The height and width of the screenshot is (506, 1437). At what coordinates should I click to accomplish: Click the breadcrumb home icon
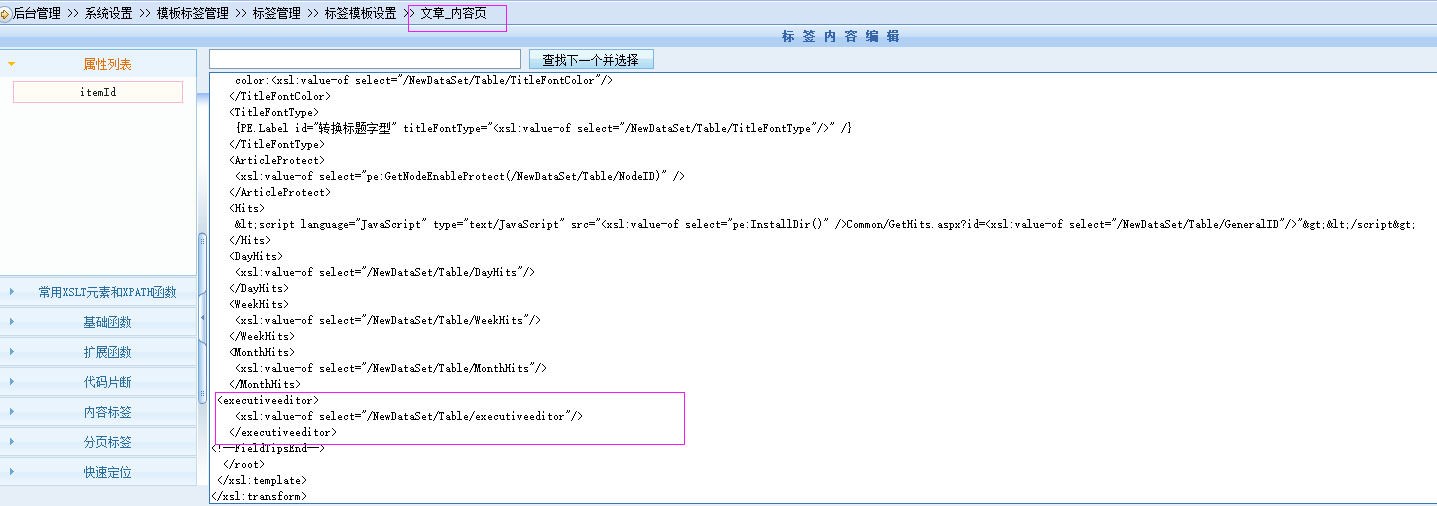tap(6, 14)
